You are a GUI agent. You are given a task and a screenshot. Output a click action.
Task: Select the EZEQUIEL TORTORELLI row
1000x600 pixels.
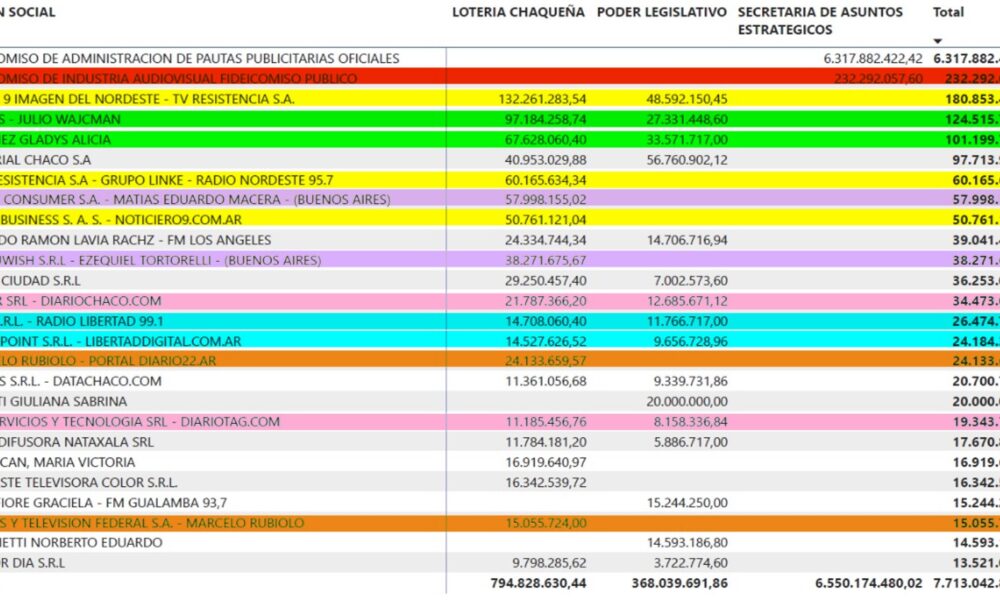coord(500,260)
